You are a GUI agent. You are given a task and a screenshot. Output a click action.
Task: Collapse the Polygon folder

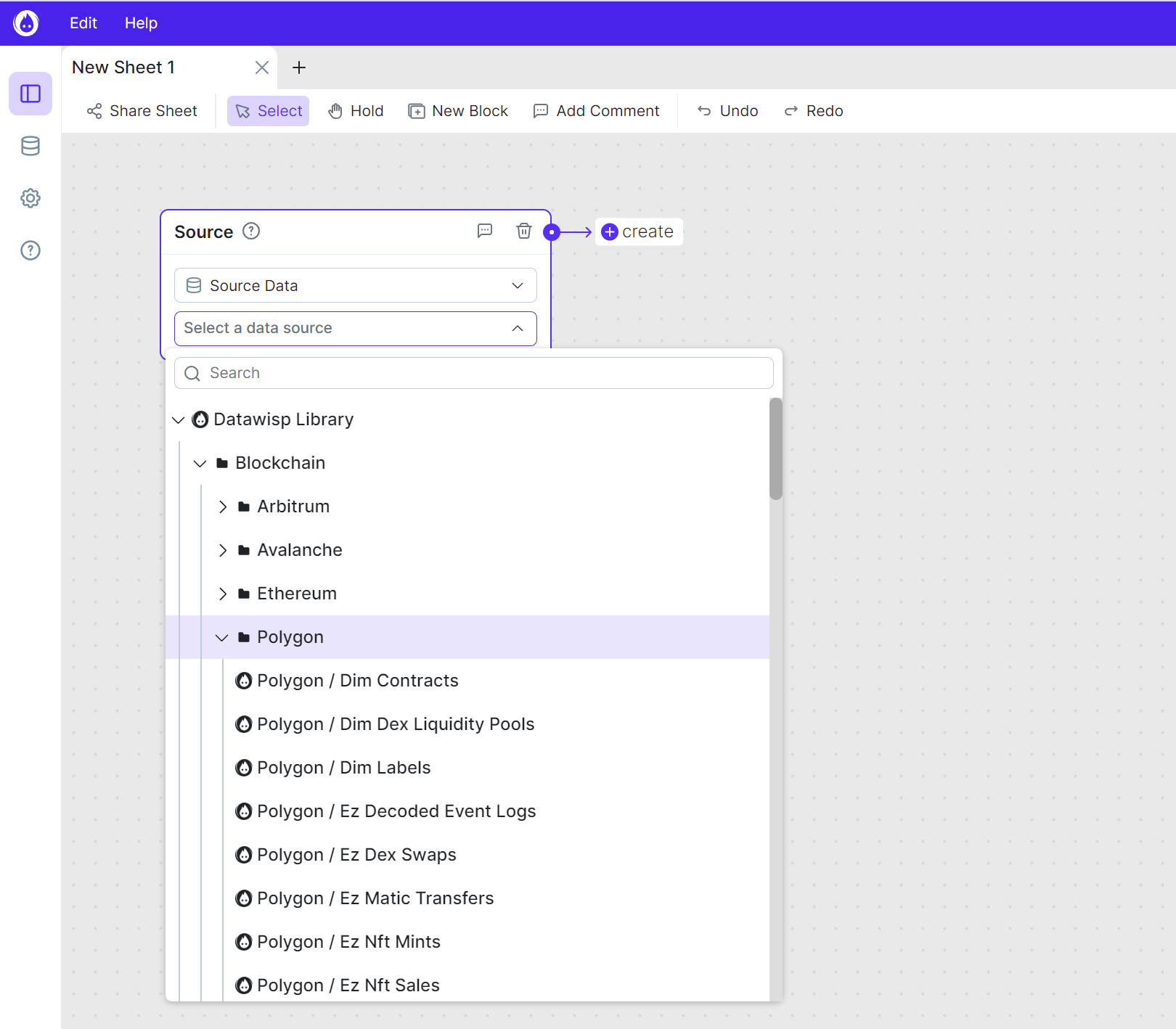tap(222, 638)
